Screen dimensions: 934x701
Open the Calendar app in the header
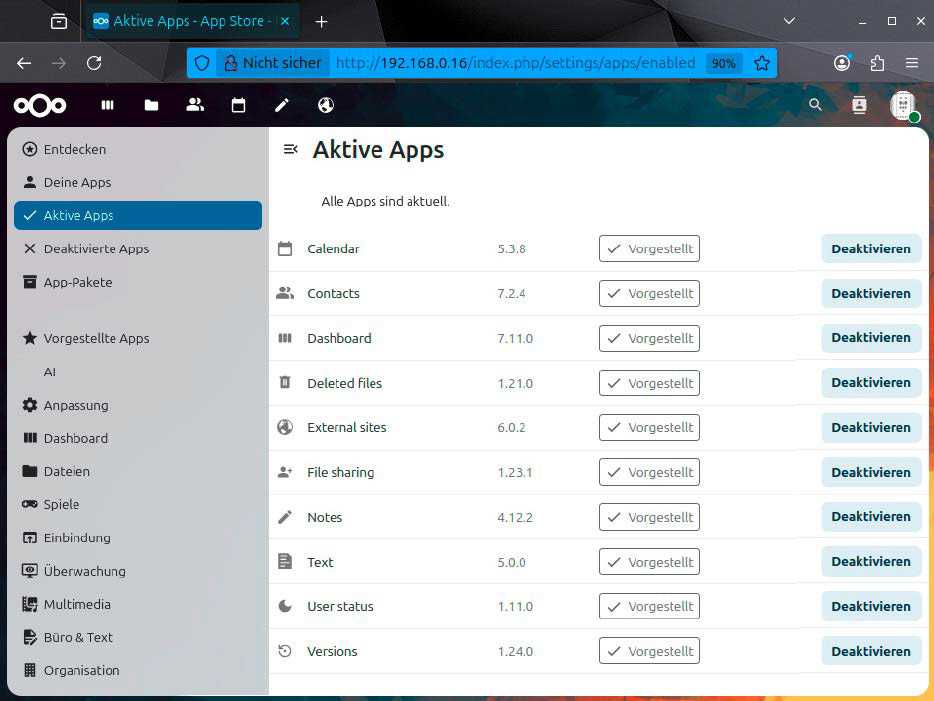point(238,105)
